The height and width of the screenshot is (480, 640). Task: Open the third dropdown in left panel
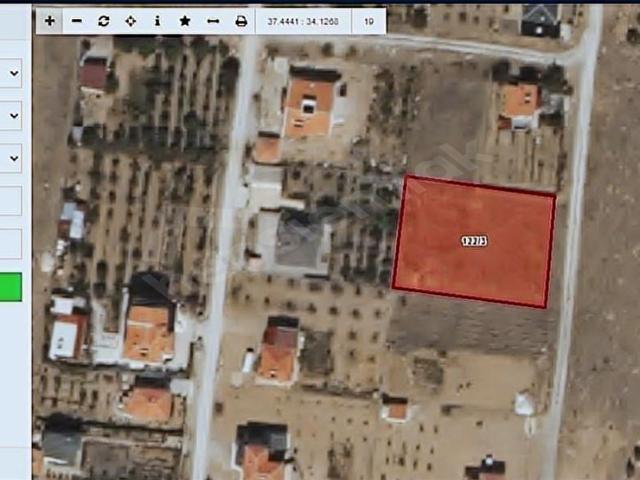11,158
